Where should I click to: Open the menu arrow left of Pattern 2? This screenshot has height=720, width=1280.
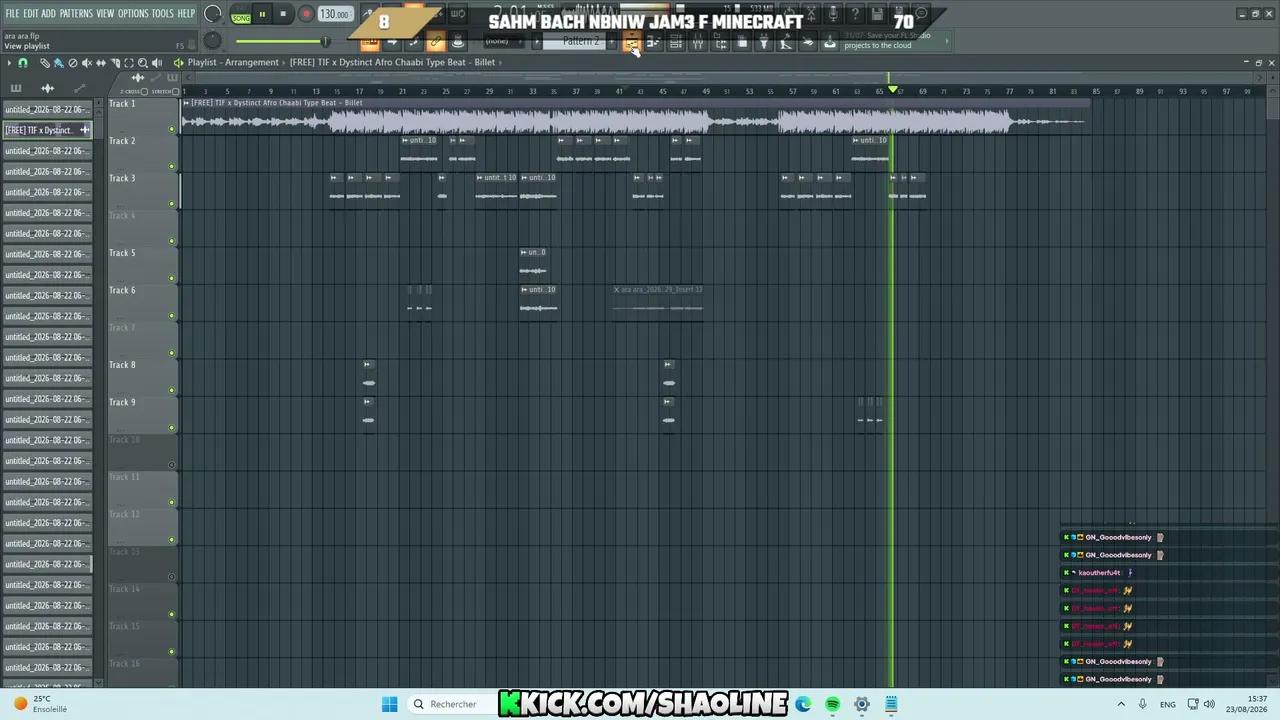point(536,42)
